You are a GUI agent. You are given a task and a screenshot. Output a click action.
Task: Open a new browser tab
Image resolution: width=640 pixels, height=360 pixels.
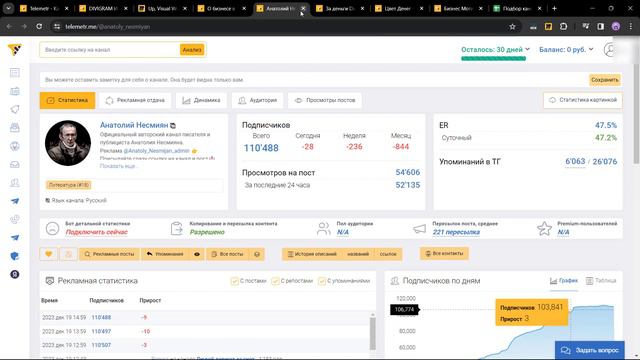click(x=554, y=8)
